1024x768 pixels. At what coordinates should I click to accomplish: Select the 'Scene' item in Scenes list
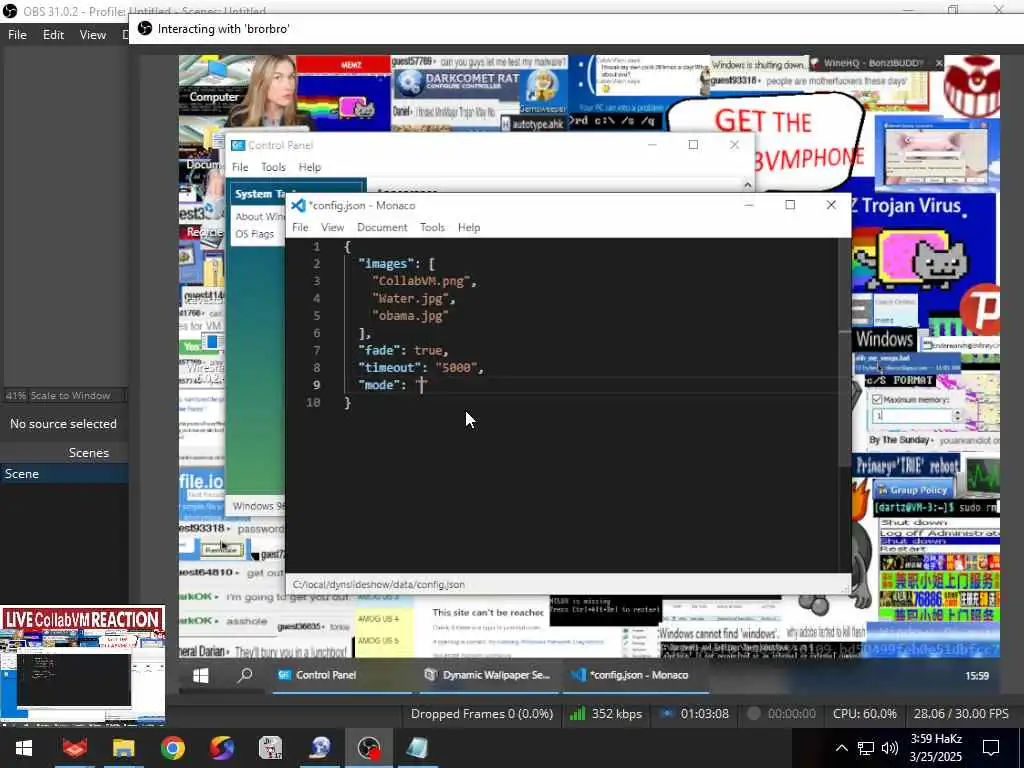click(64, 474)
